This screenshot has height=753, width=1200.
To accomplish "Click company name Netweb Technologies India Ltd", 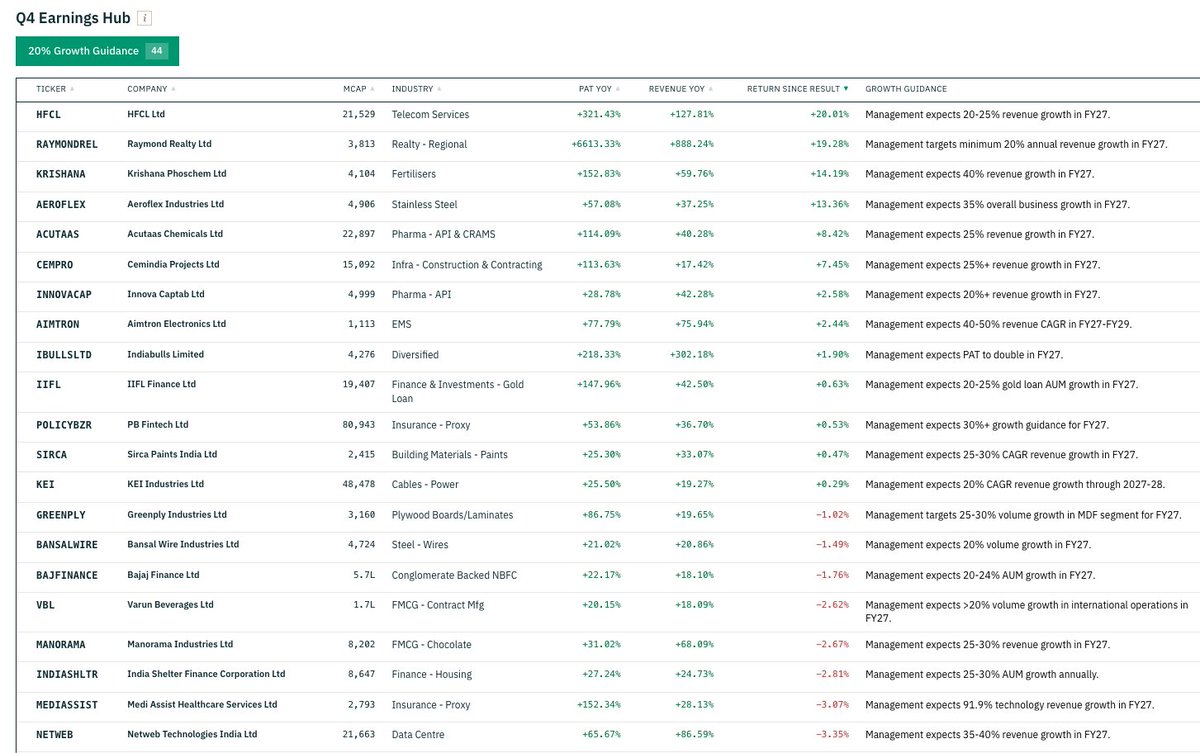I will point(192,735).
